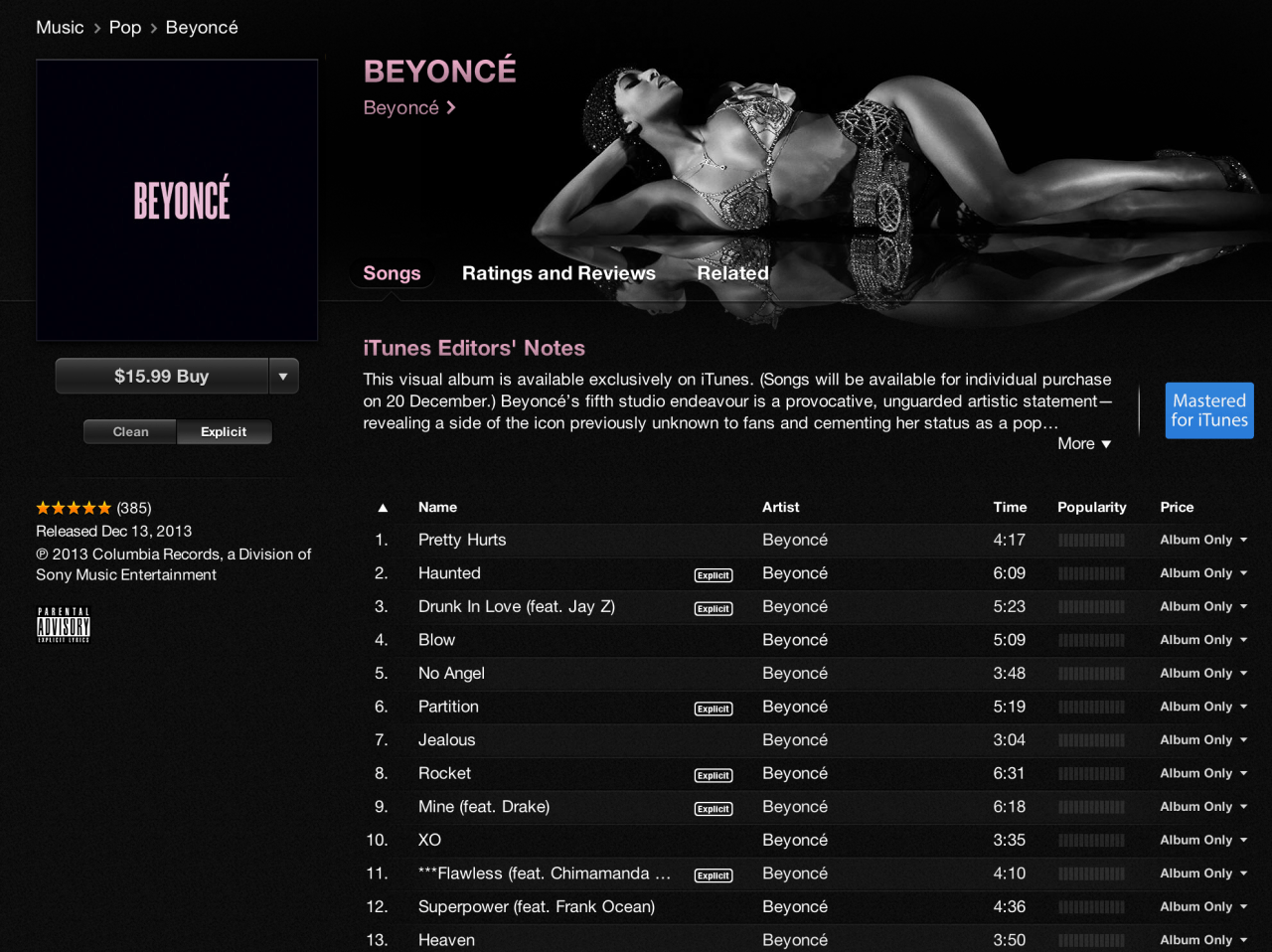Open Album Only menu for Haunted
The width and height of the screenshot is (1272, 952).
tap(1203, 573)
